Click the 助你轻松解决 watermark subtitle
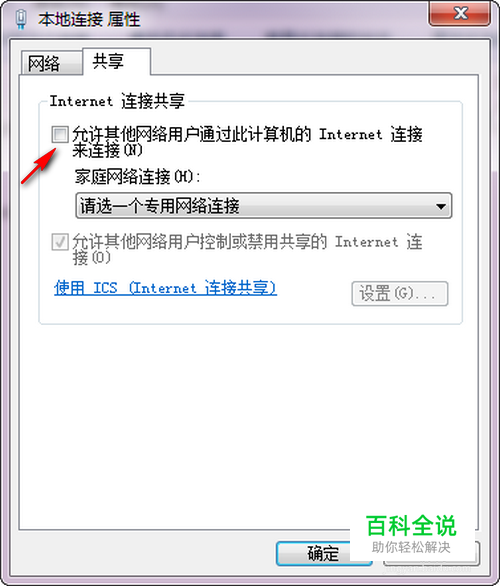The height and width of the screenshot is (586, 500). pos(411,547)
